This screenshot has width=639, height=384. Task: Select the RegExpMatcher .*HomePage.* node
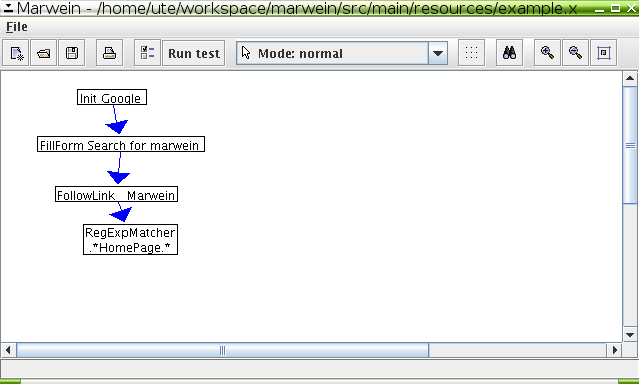point(130,240)
